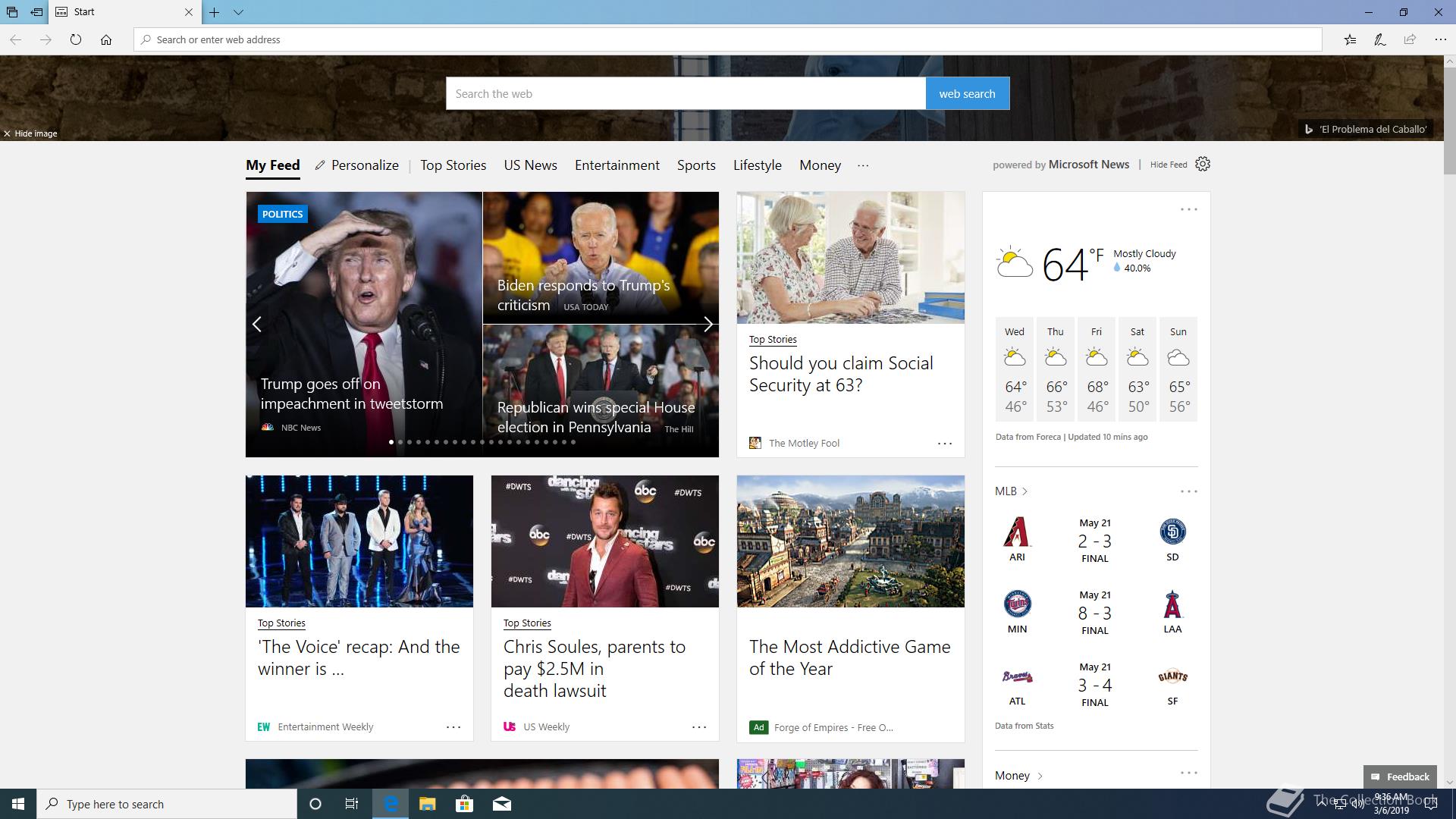
Task: Open Microsoft Store from taskbar
Action: click(464, 804)
